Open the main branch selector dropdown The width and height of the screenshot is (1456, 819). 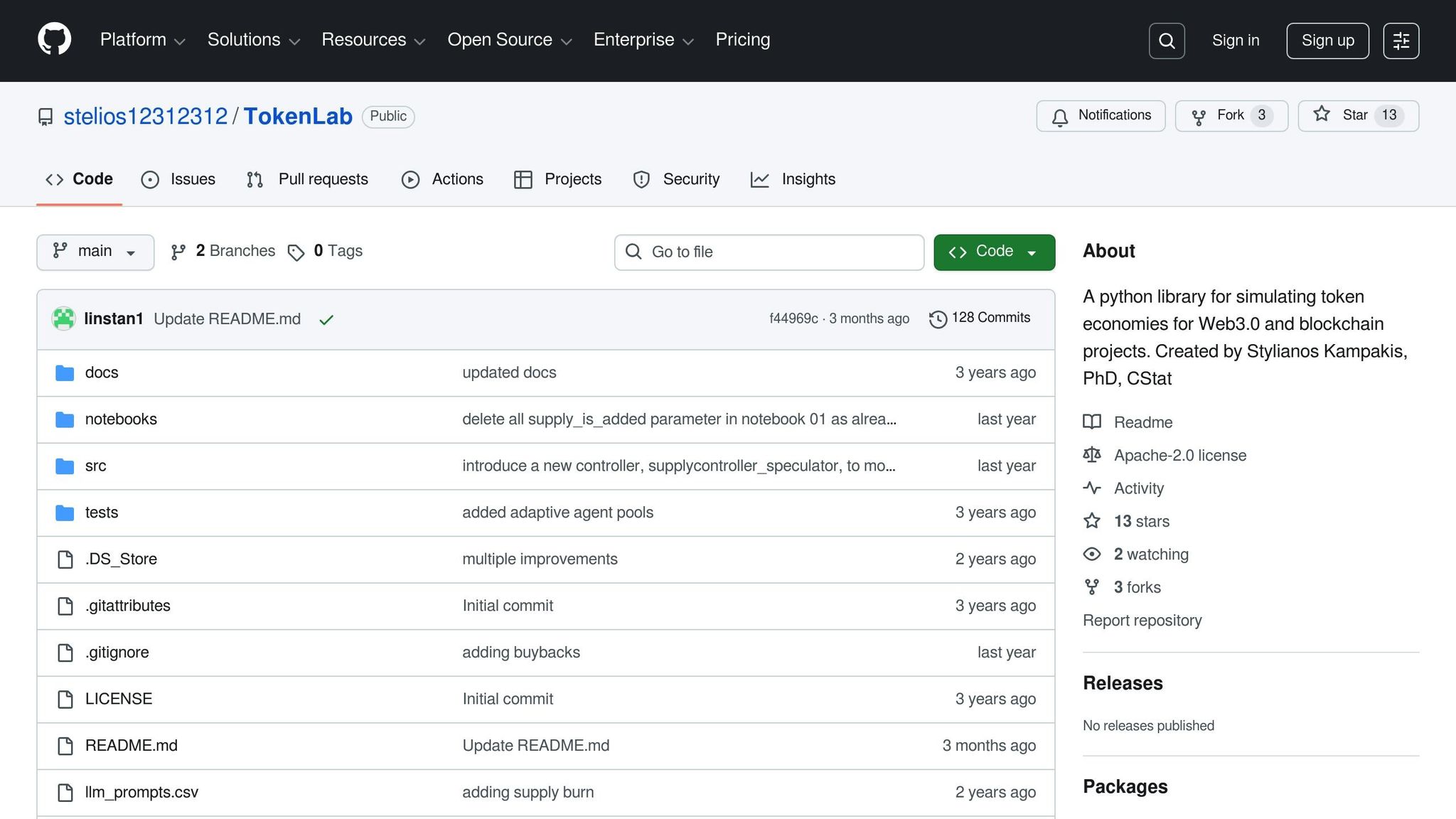[x=95, y=252]
